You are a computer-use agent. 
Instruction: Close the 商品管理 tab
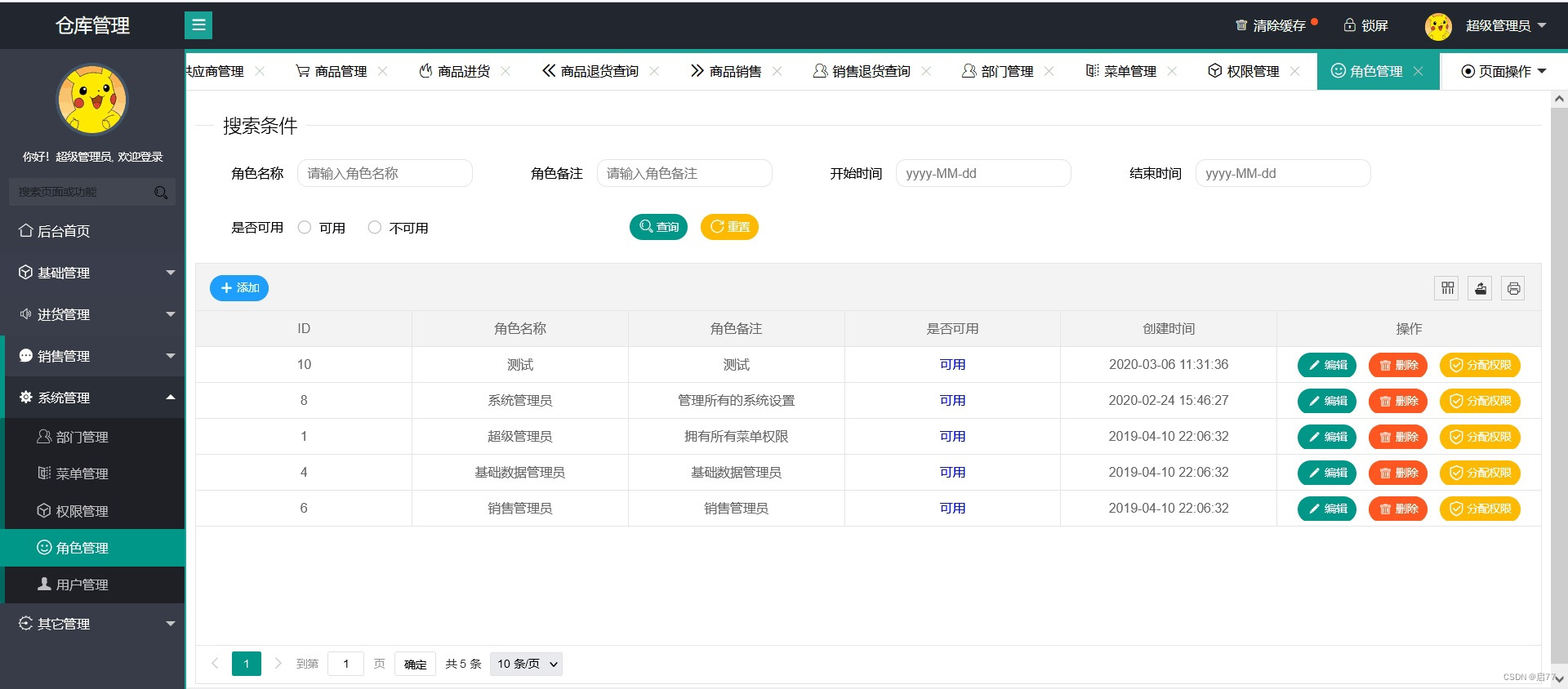point(383,71)
